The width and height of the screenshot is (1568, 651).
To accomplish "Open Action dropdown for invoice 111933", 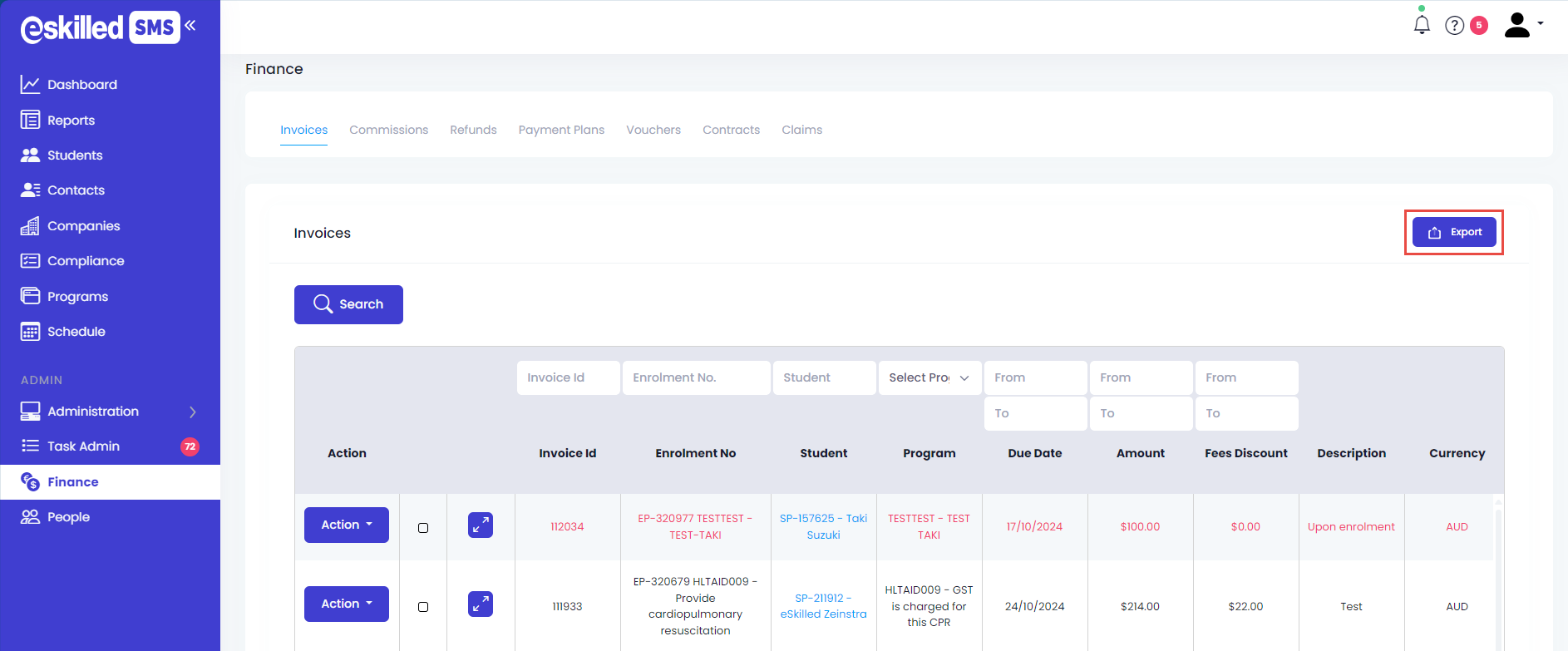I will click(x=347, y=604).
